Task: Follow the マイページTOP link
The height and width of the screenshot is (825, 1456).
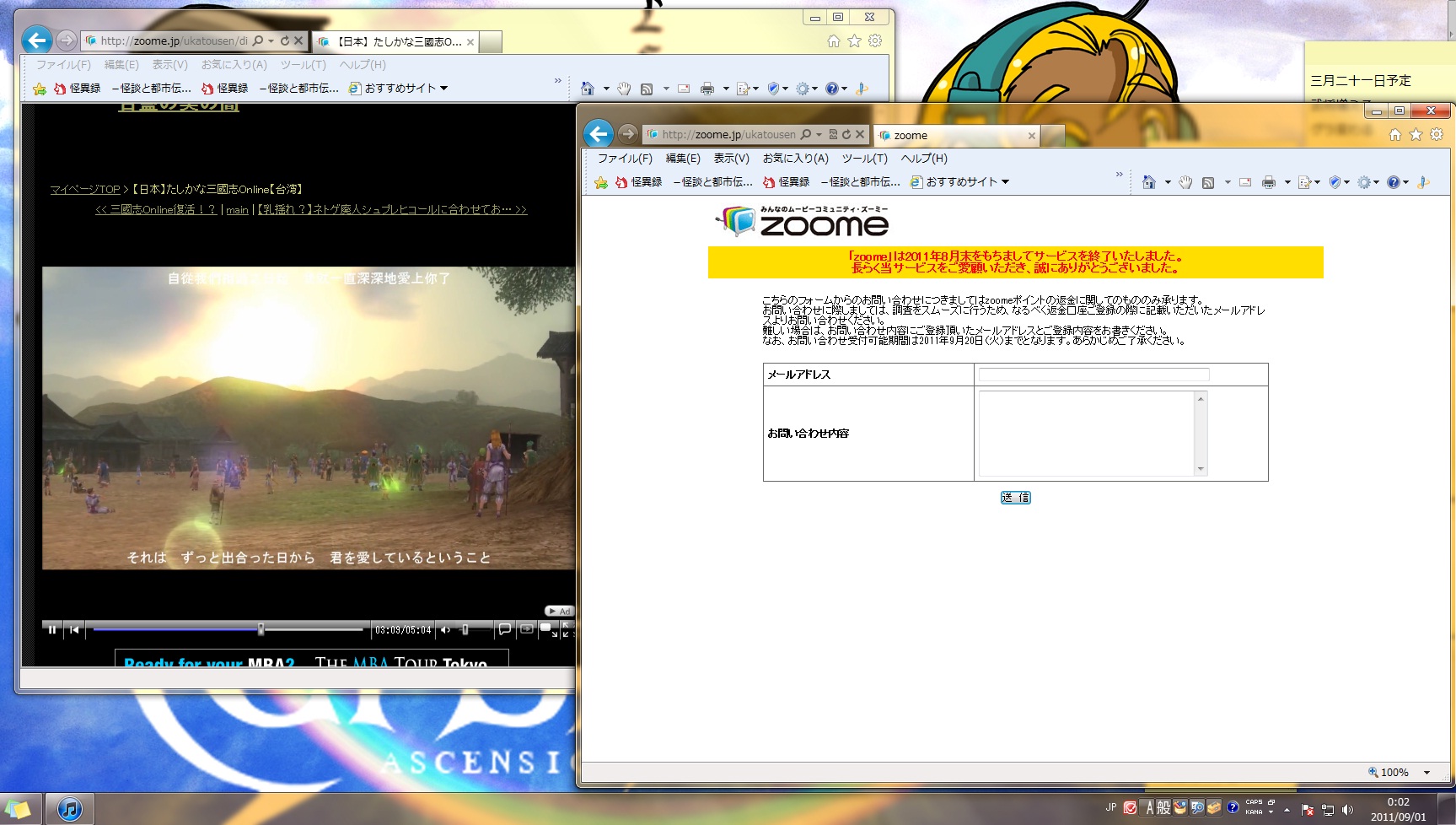Action: 85,190
